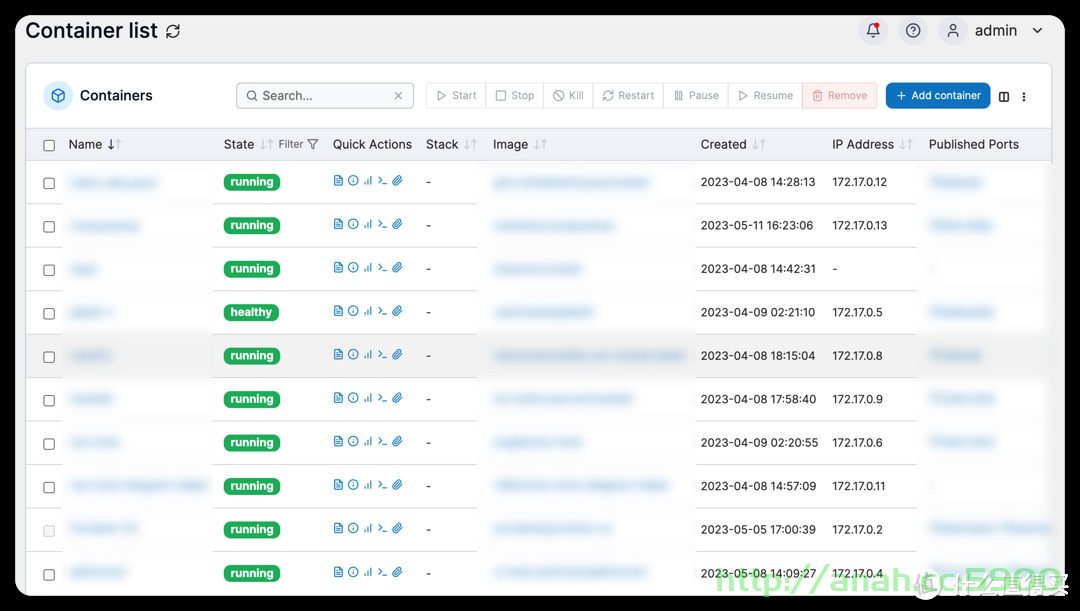Viewport: 1080px width, 611px height.
Task: Check the box for the 172.17.0.12 row
Action: point(49,183)
